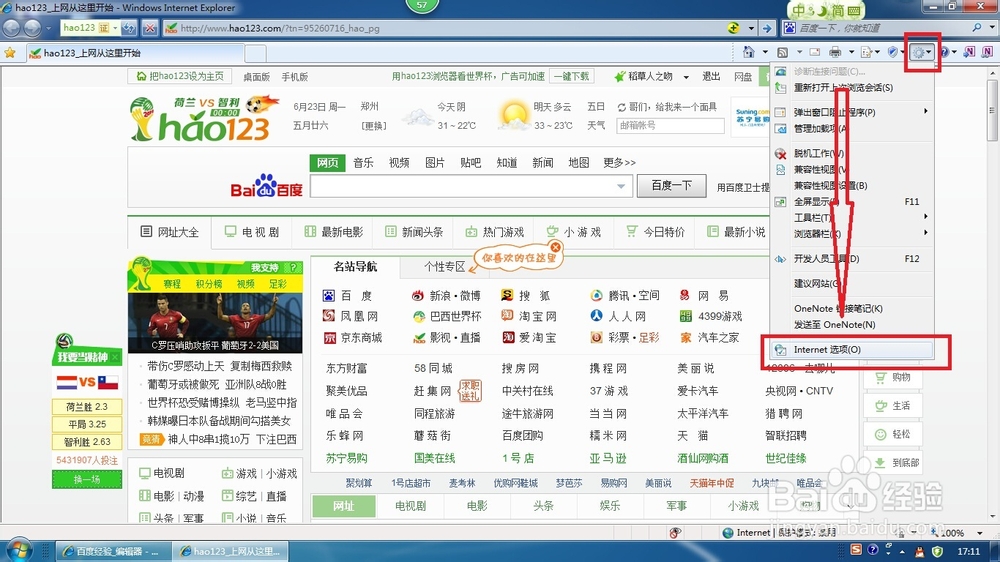Open the address bar history dropdown
The image size is (1000, 562).
pyautogui.click(x=751, y=28)
